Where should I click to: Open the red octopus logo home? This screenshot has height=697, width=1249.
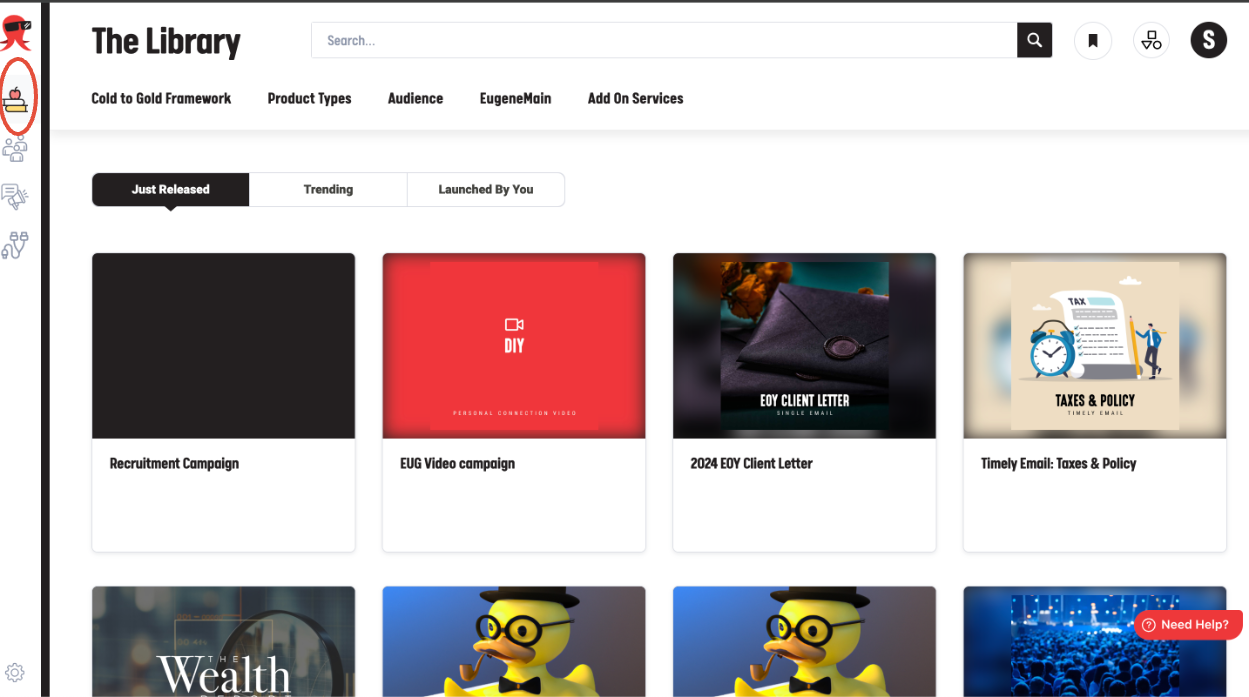point(16,31)
